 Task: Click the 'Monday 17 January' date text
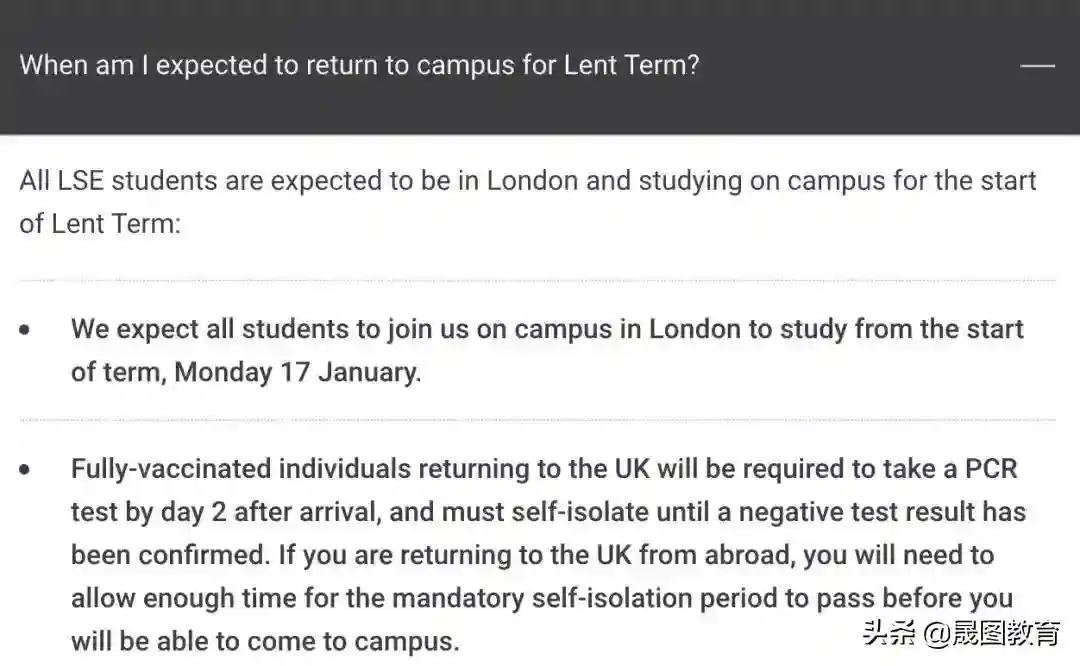click(297, 372)
